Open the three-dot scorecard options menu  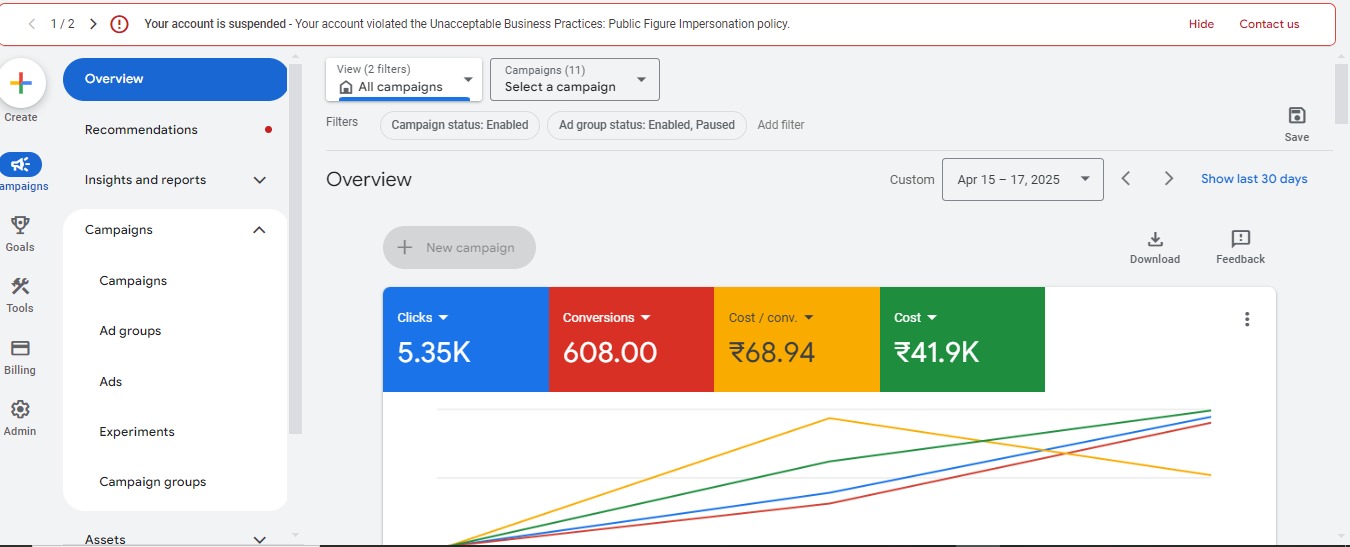pos(1247,319)
